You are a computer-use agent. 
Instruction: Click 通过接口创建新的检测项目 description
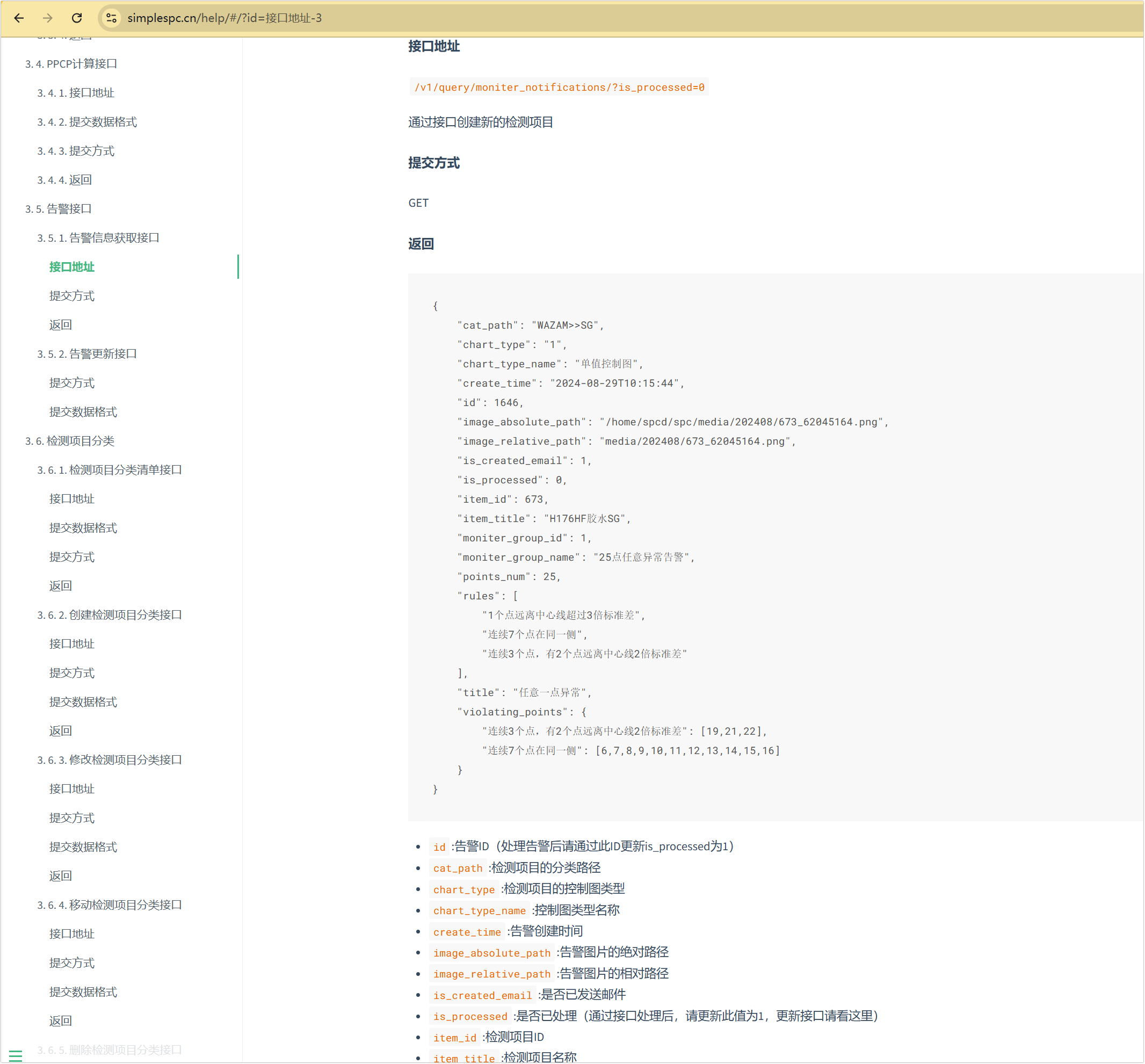[x=481, y=122]
